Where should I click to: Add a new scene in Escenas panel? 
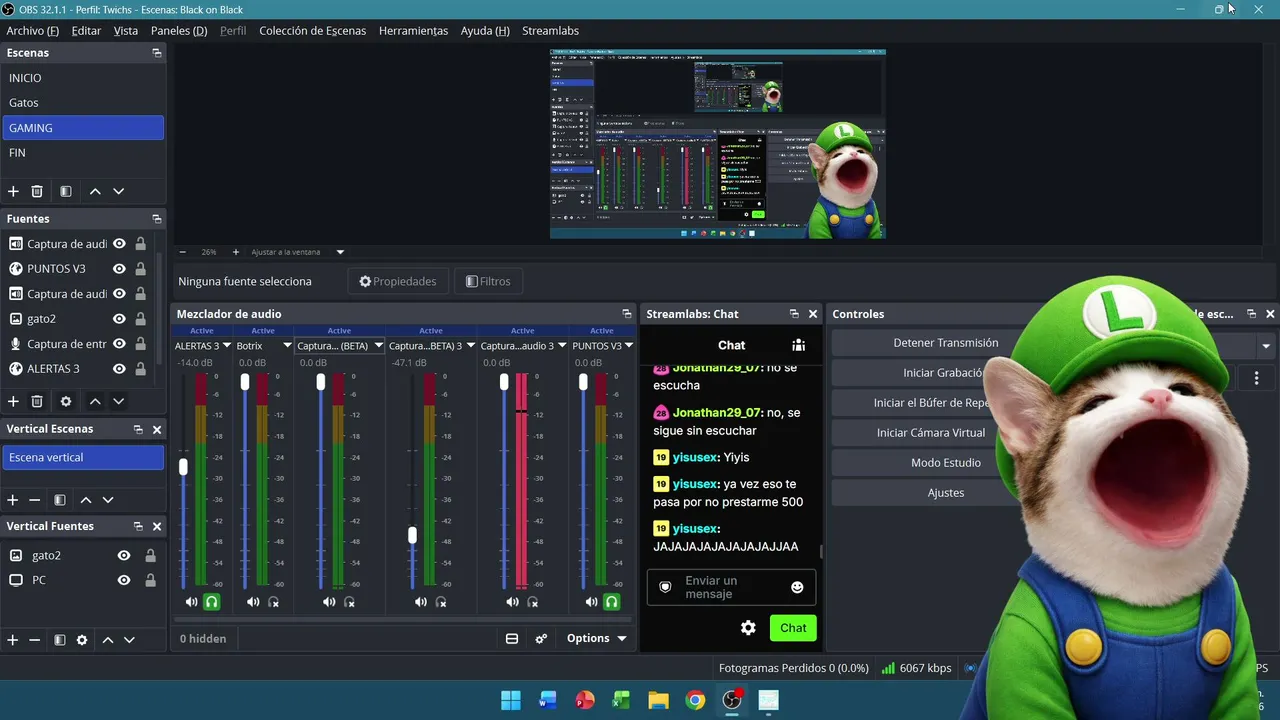click(x=13, y=191)
